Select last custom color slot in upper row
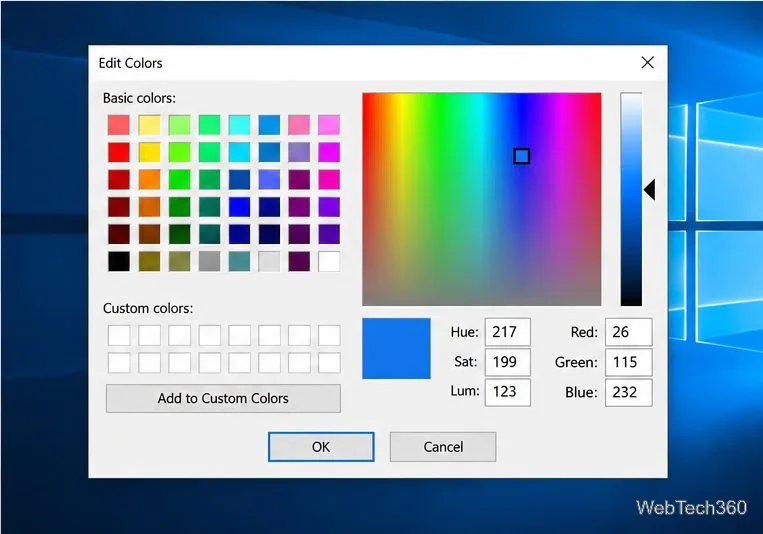Image resolution: width=763 pixels, height=534 pixels. pyautogui.click(x=329, y=335)
